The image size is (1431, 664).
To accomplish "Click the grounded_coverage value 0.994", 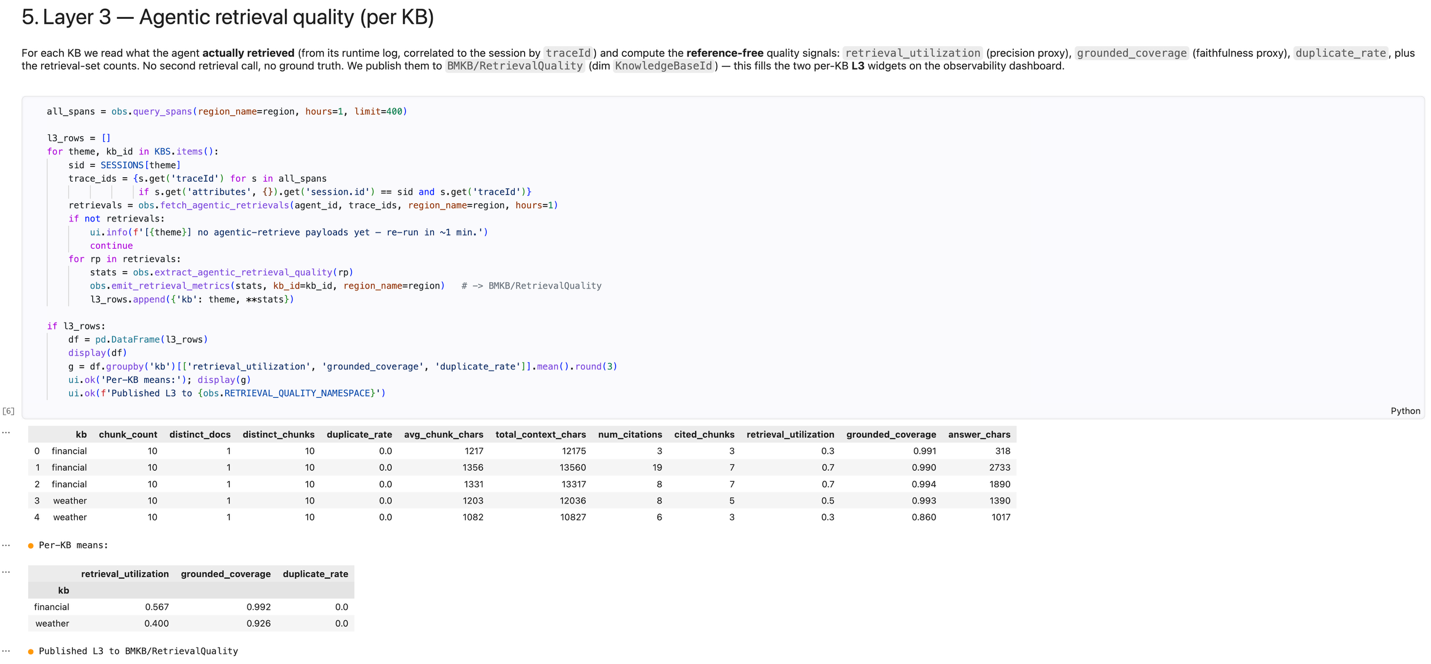I will coord(924,484).
